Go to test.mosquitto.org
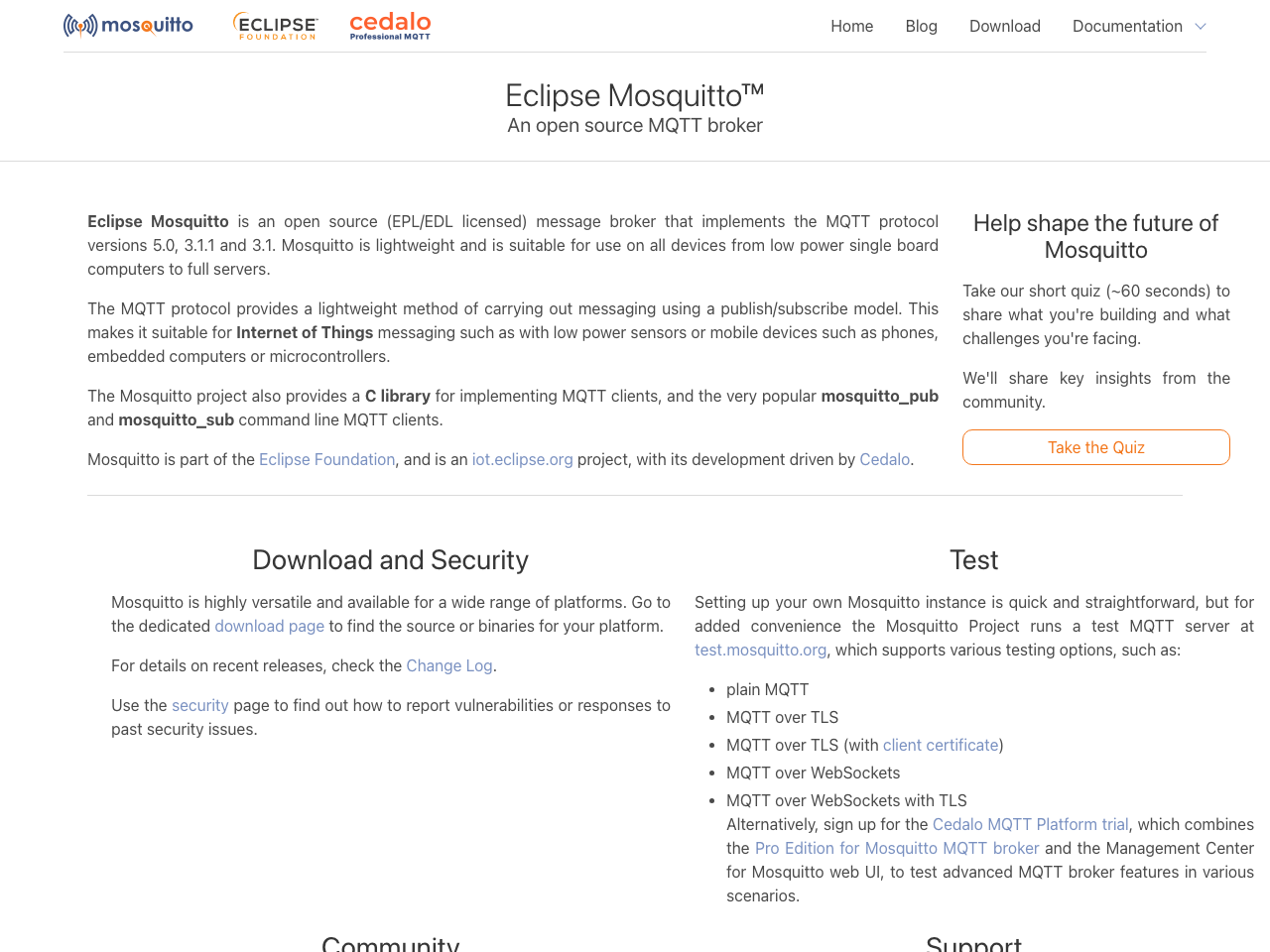Viewport: 1270px width, 952px height. pyautogui.click(x=760, y=649)
